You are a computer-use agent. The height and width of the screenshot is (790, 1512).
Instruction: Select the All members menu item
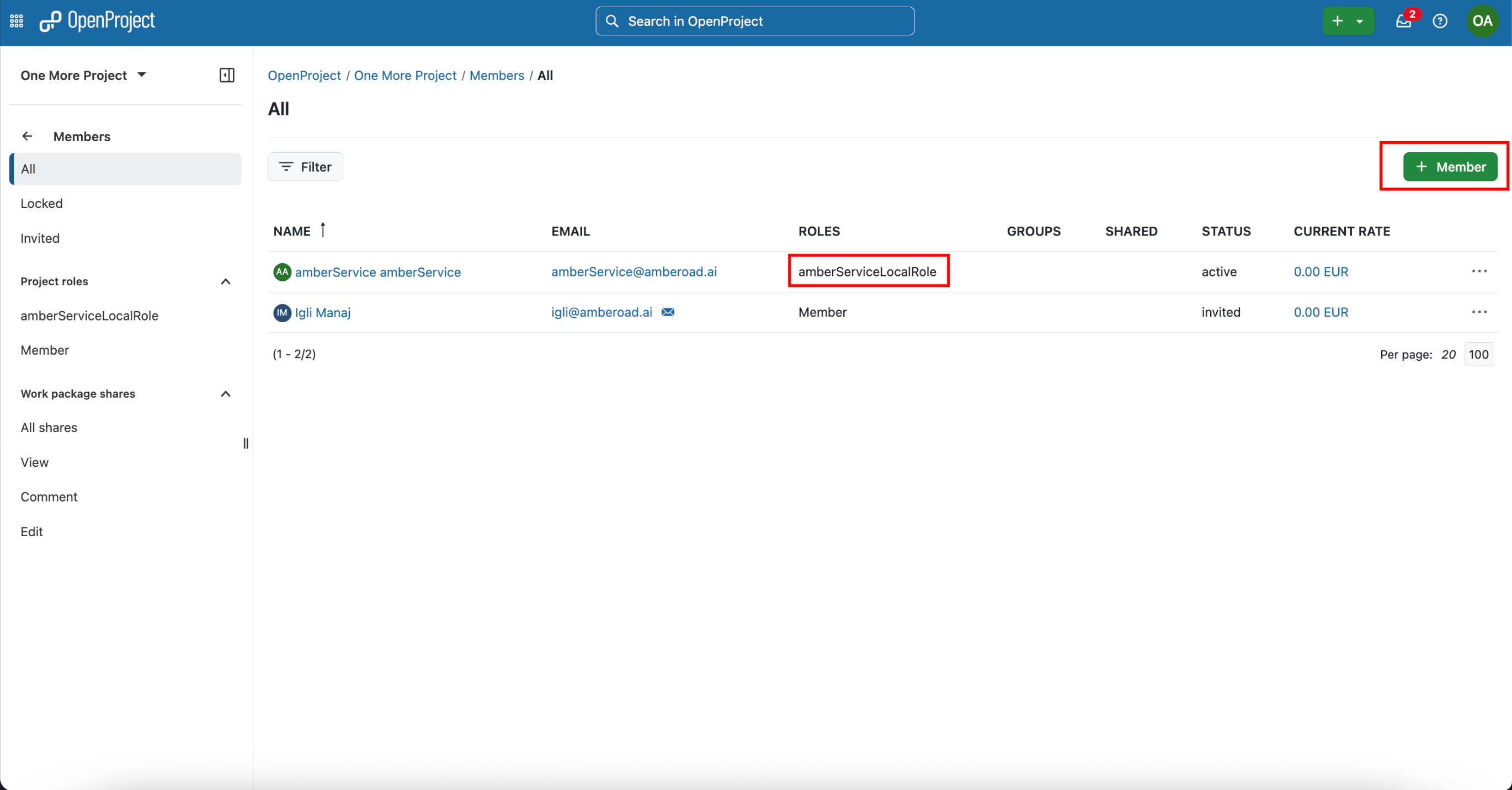coord(126,169)
